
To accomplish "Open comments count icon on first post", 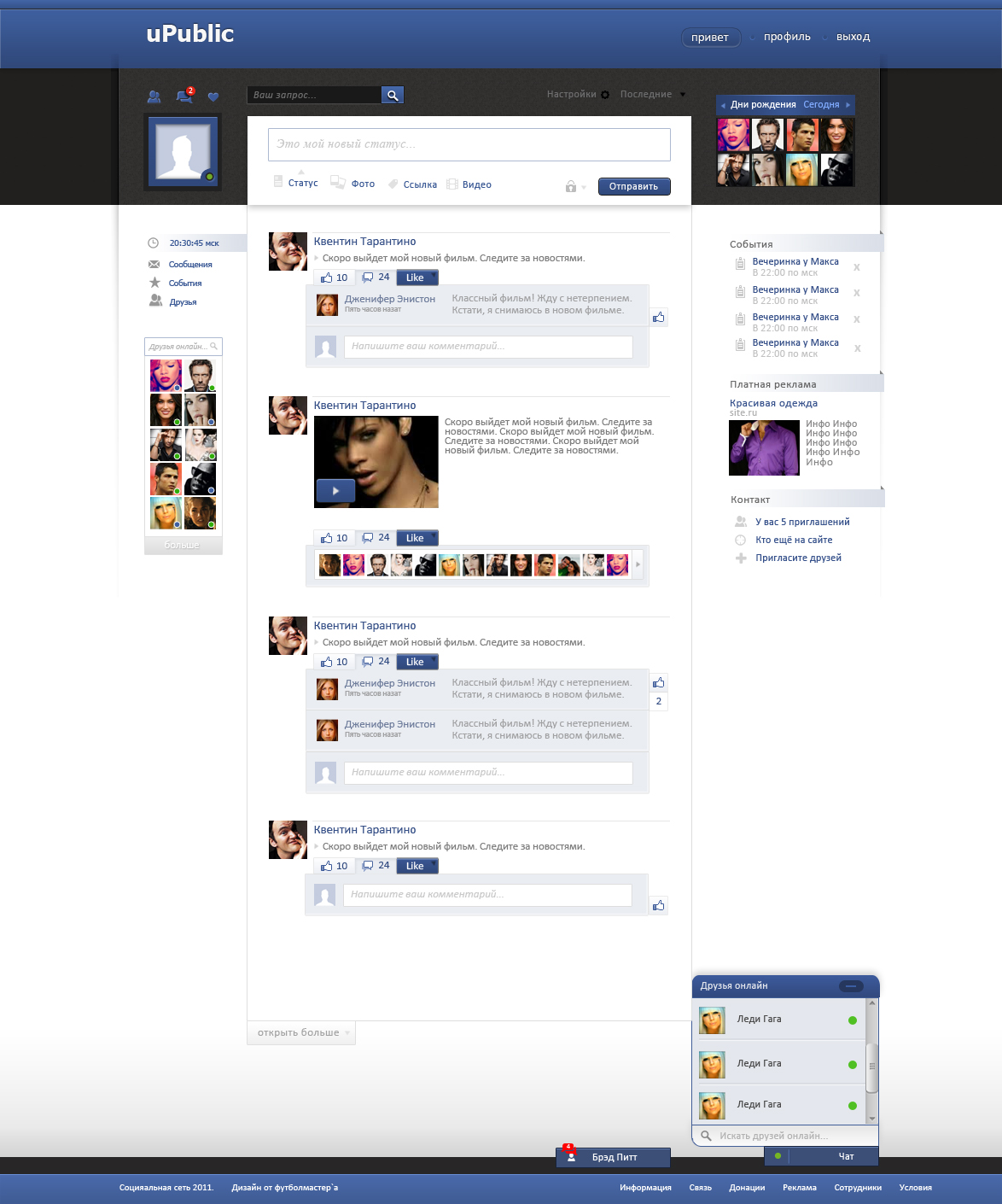I will pyautogui.click(x=368, y=278).
